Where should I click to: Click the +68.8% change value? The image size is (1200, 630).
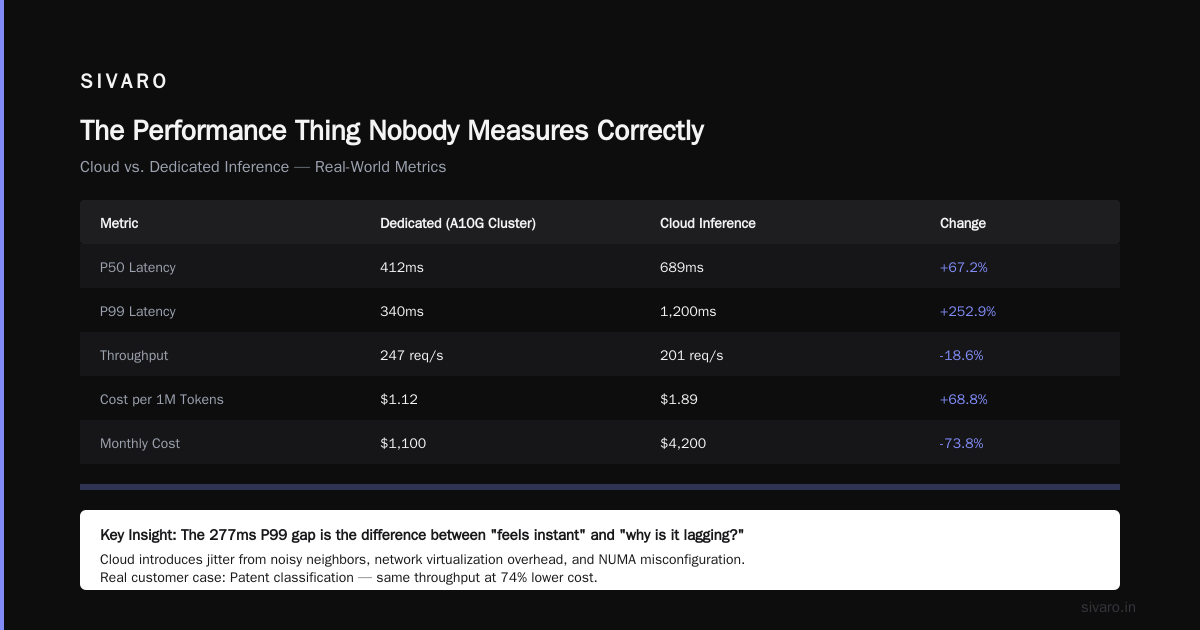[964, 399]
